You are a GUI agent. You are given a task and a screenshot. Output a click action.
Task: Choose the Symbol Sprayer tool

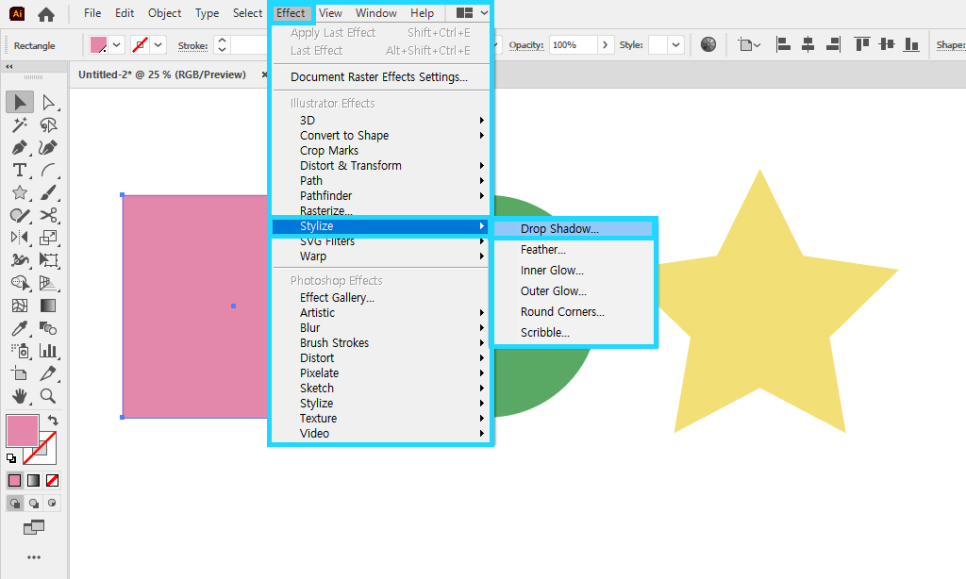click(20, 351)
